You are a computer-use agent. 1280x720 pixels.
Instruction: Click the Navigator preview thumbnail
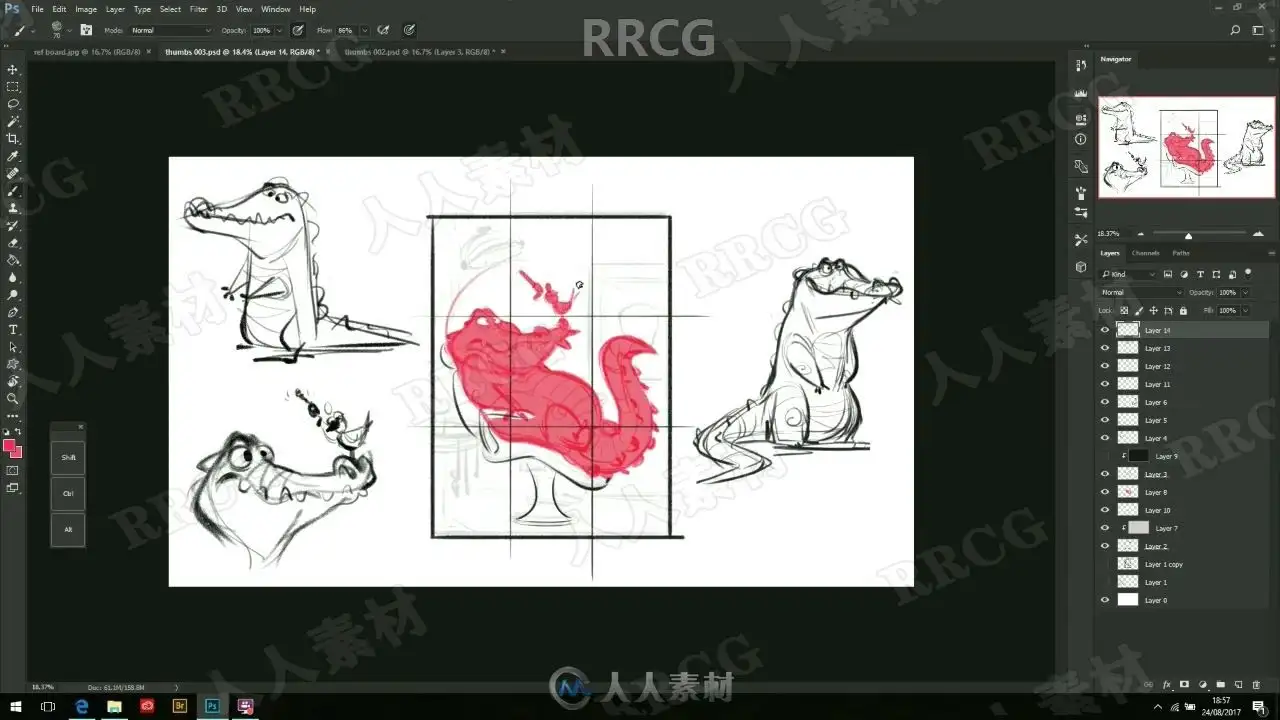coord(1185,148)
